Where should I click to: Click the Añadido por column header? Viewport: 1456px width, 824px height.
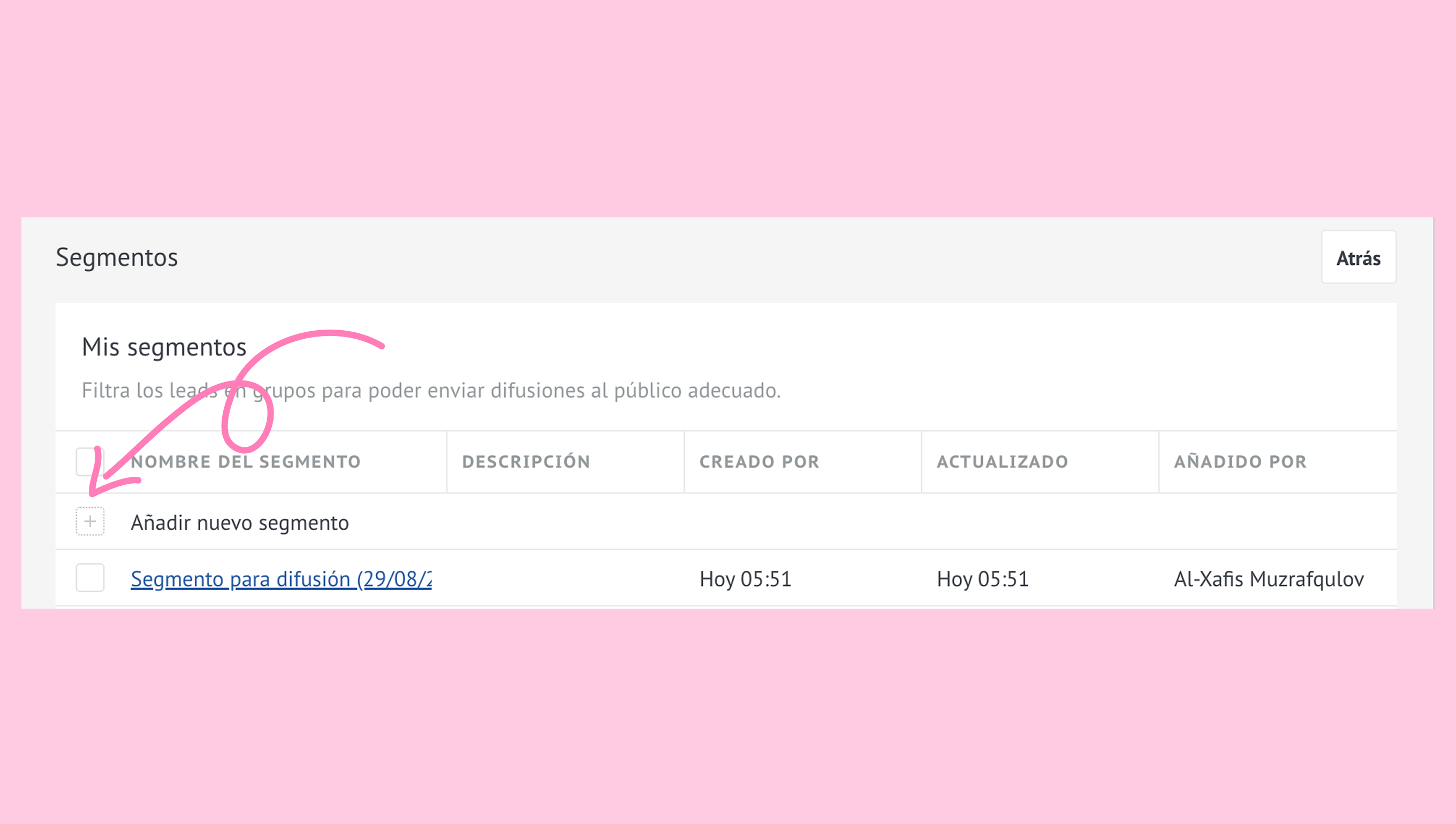pyautogui.click(x=1240, y=462)
